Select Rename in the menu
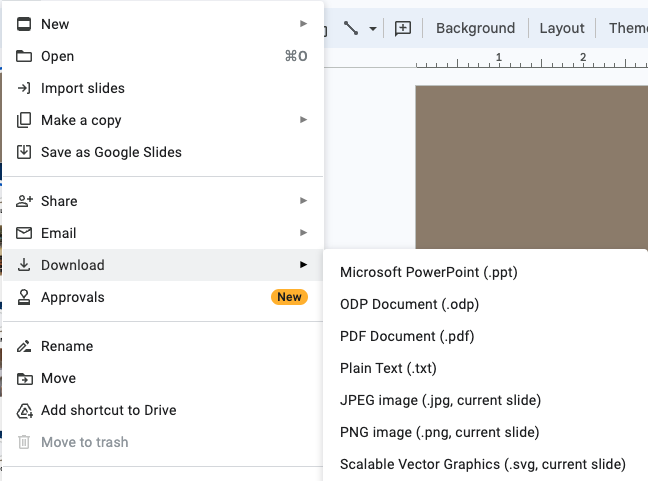Screen dimensions: 648x481 163,346
